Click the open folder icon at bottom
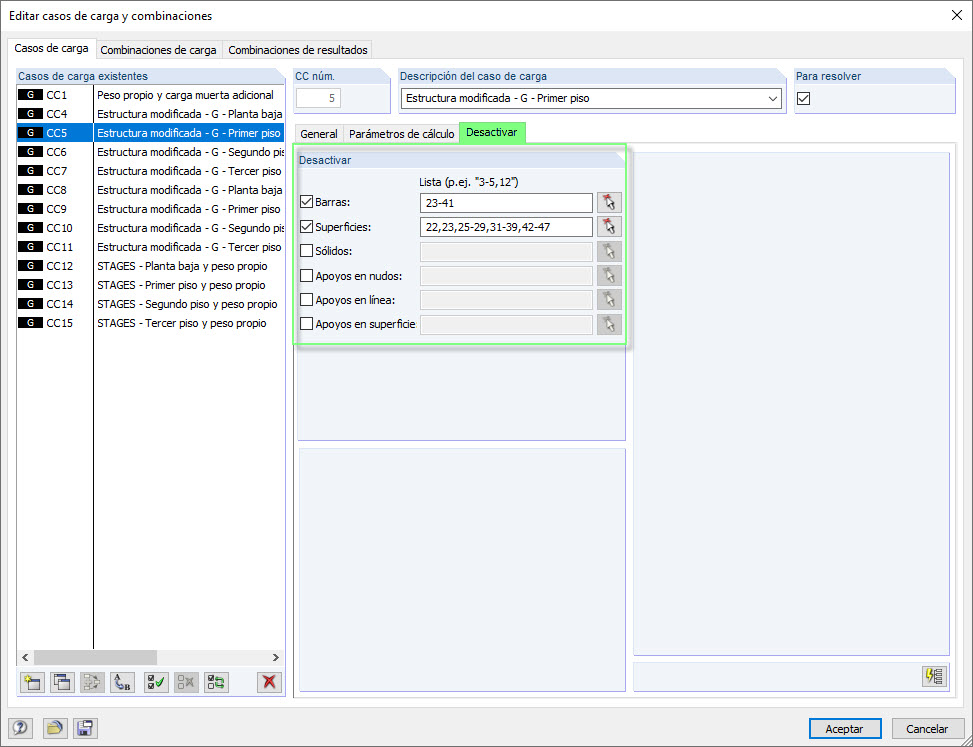Screen dimensions: 973x747 pyautogui.click(x=55, y=728)
